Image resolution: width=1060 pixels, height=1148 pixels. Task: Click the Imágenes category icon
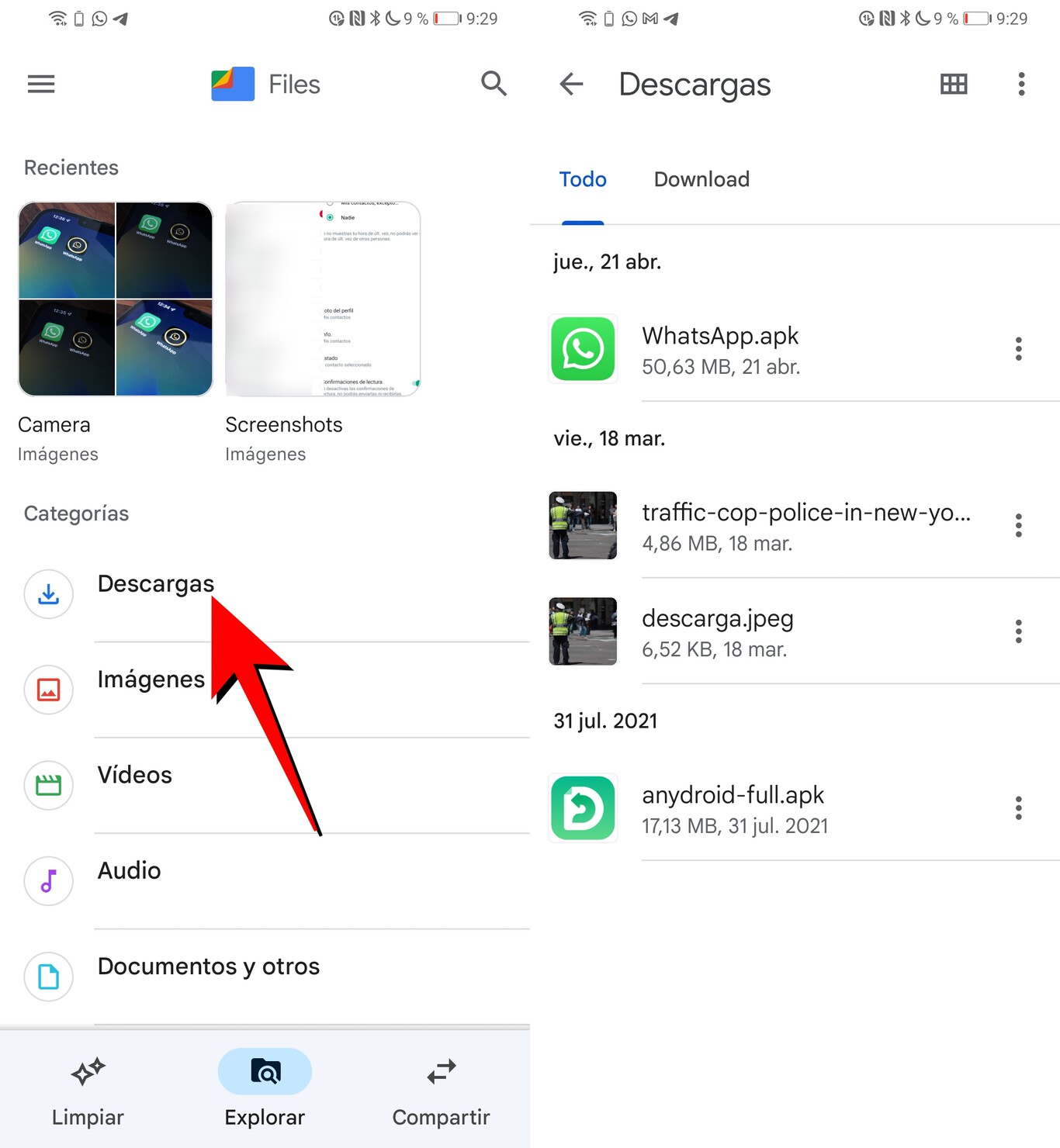pos(48,690)
